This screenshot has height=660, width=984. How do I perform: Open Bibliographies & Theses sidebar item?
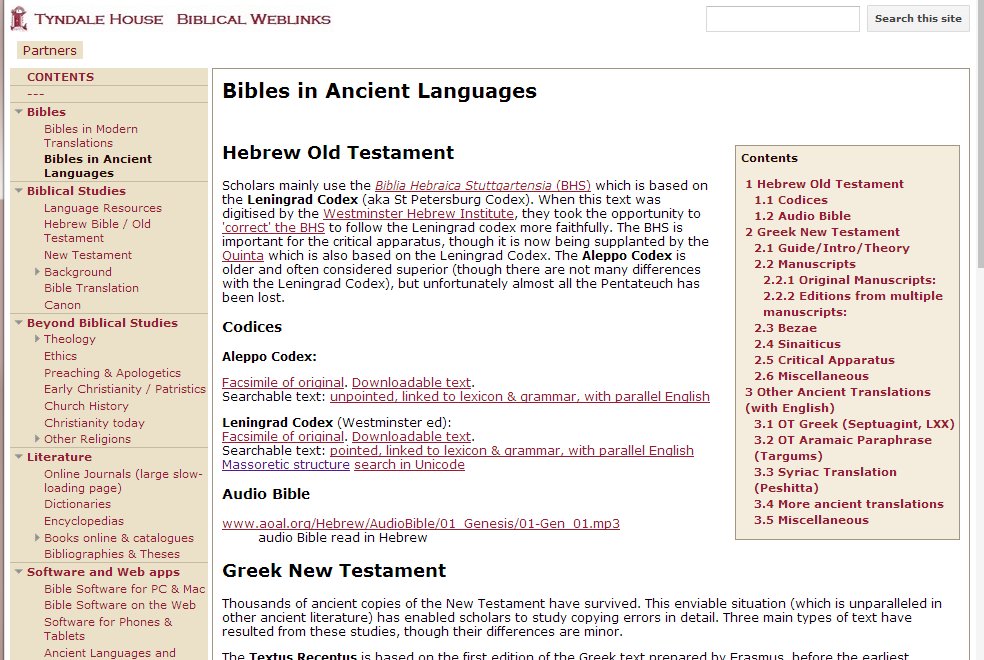pyautogui.click(x=112, y=554)
